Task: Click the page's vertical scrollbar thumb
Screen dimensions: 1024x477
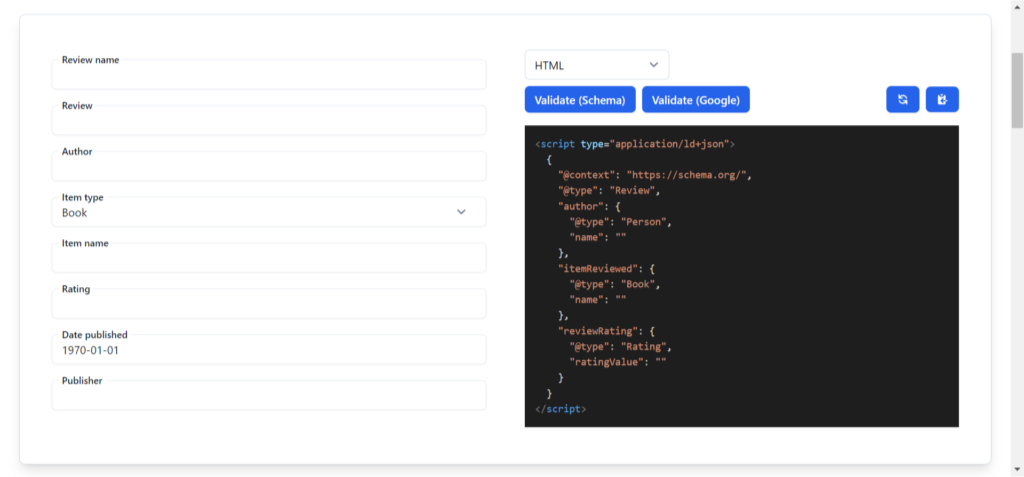Action: click(x=1017, y=90)
